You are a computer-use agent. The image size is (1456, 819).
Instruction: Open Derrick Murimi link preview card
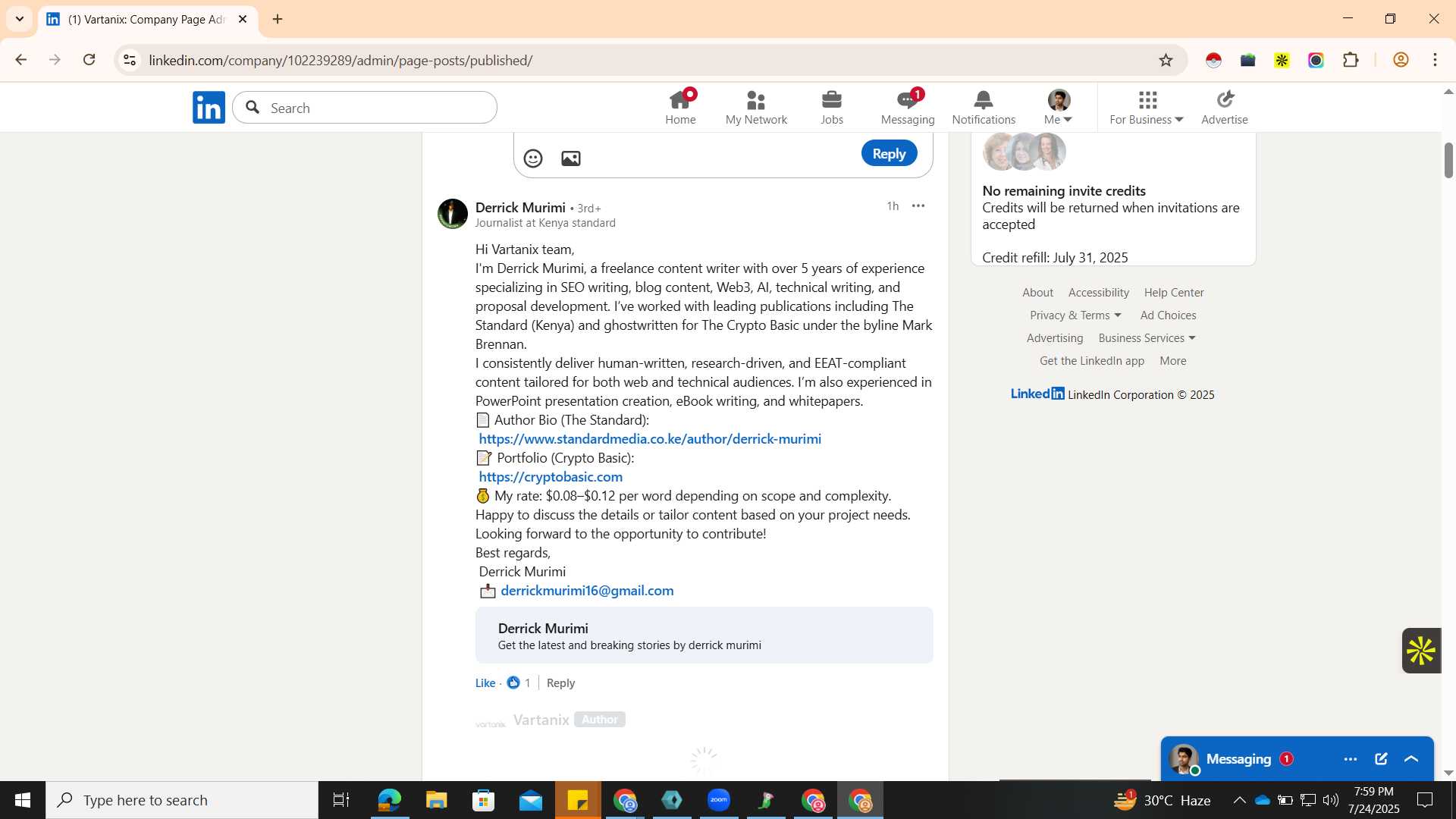click(x=704, y=635)
